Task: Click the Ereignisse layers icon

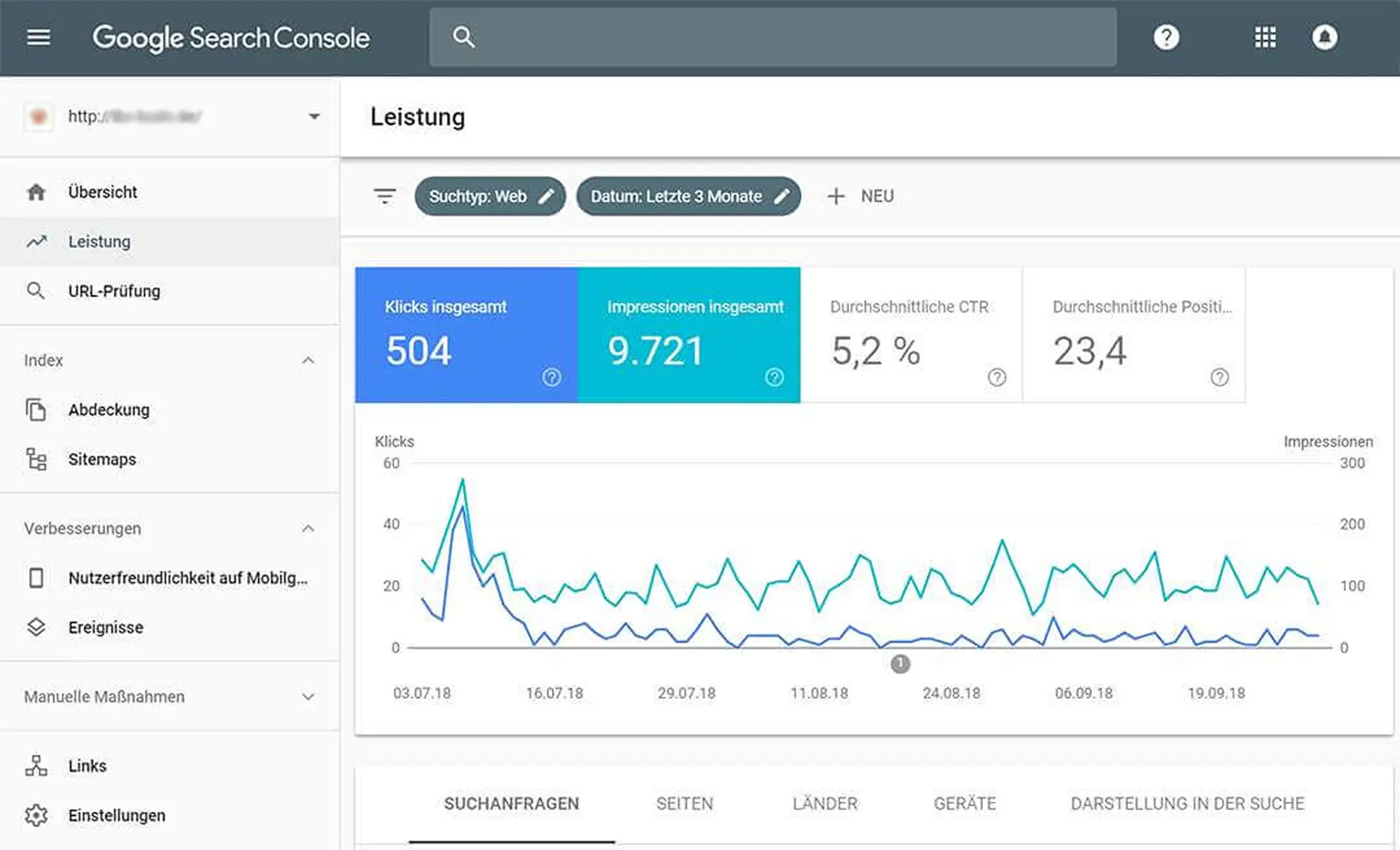Action: (36, 627)
